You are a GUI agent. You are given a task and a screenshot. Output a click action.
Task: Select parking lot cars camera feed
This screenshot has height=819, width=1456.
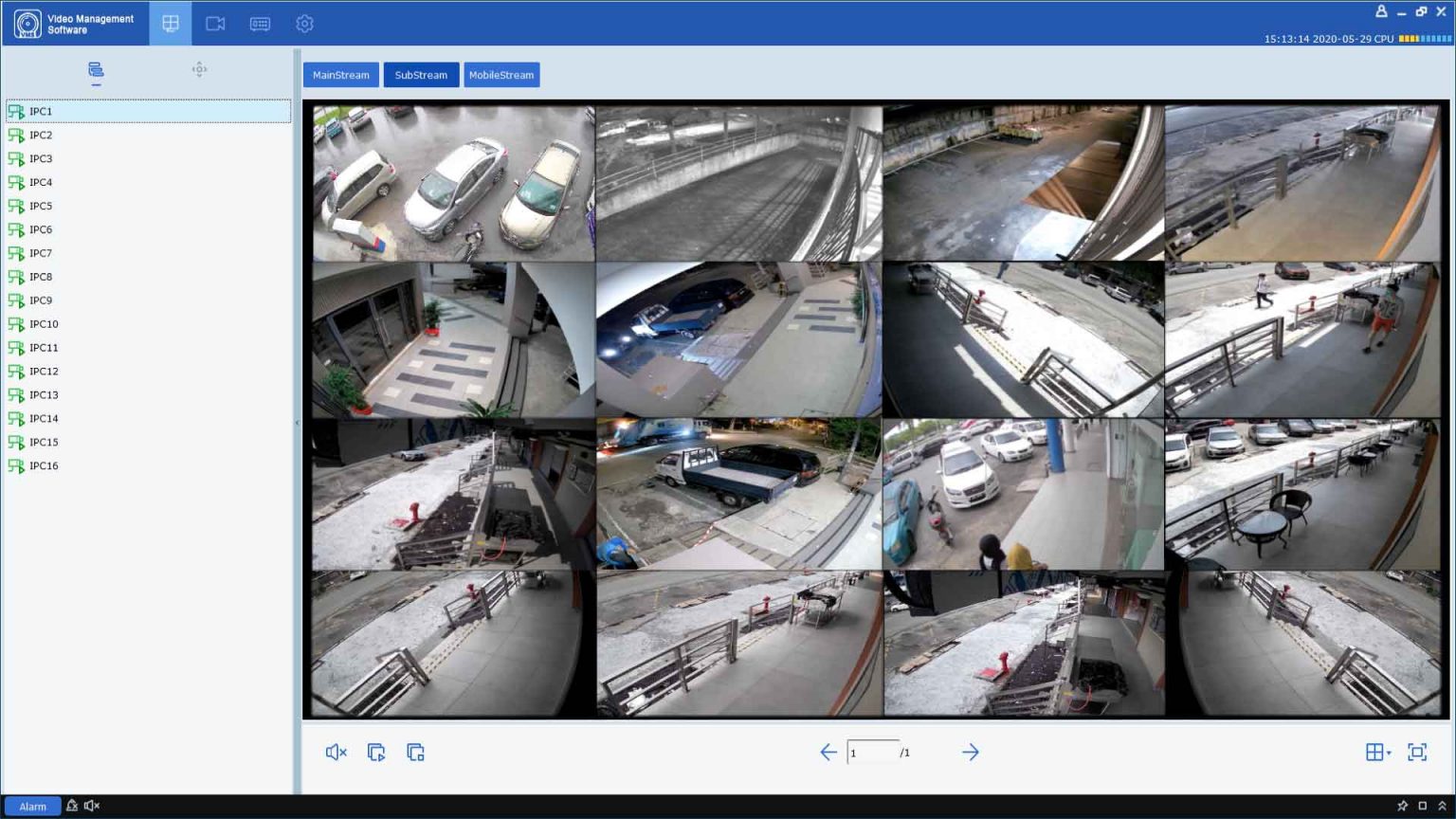[454, 183]
